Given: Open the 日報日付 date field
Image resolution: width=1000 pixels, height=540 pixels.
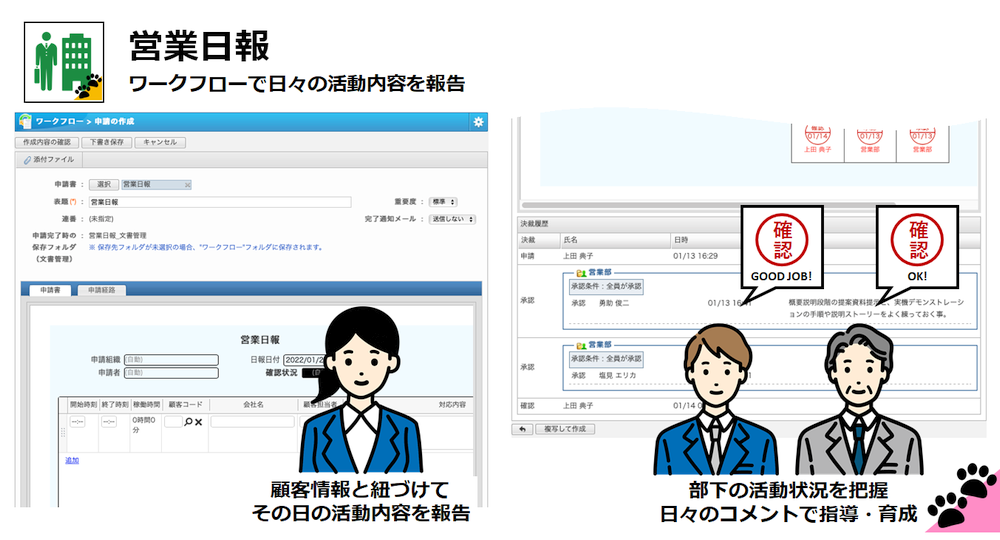Looking at the screenshot, I should (305, 359).
